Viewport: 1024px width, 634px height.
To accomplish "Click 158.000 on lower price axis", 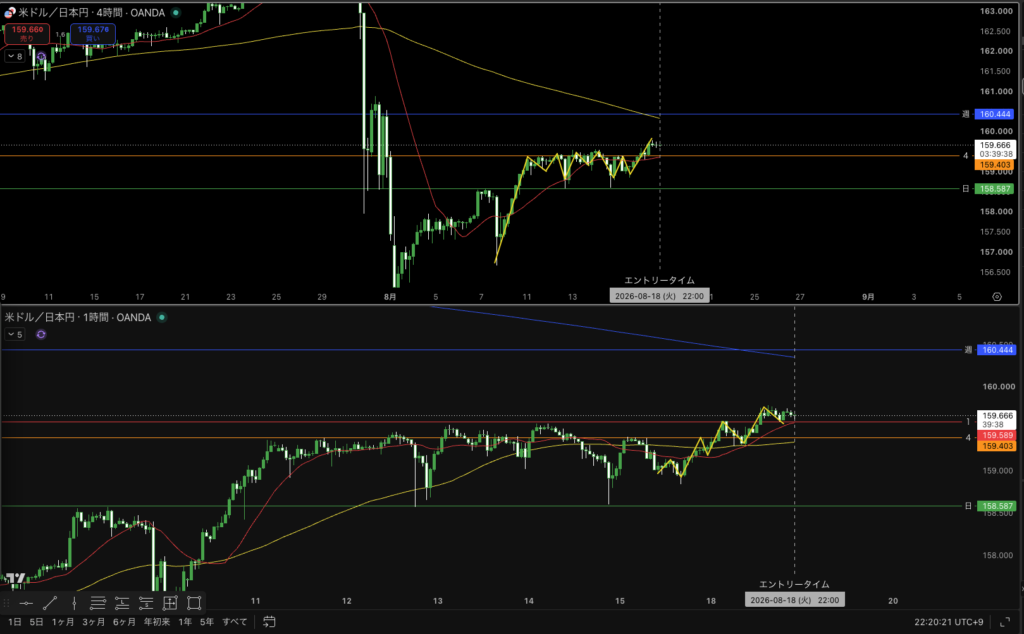I will (998, 556).
